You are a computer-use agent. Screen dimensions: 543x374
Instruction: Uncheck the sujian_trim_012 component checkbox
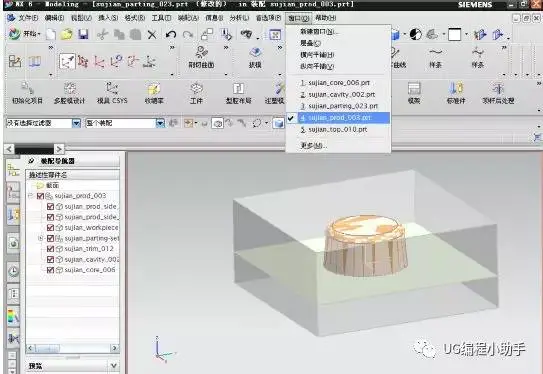click(x=50, y=249)
